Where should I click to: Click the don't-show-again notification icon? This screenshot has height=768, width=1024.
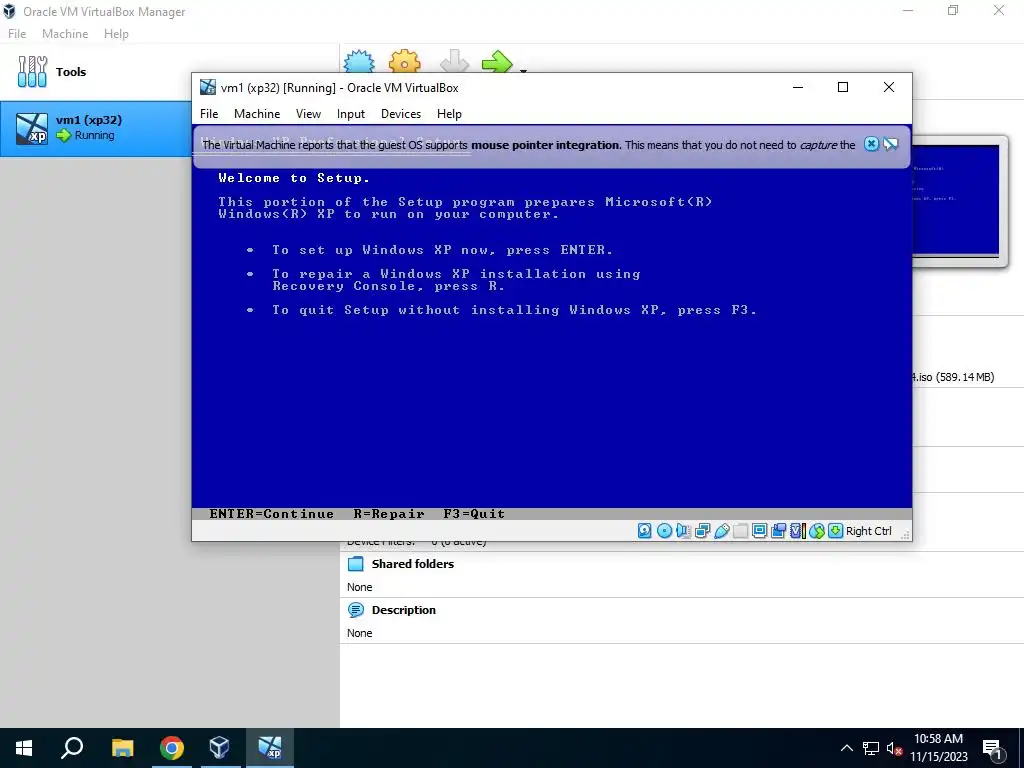coord(891,144)
